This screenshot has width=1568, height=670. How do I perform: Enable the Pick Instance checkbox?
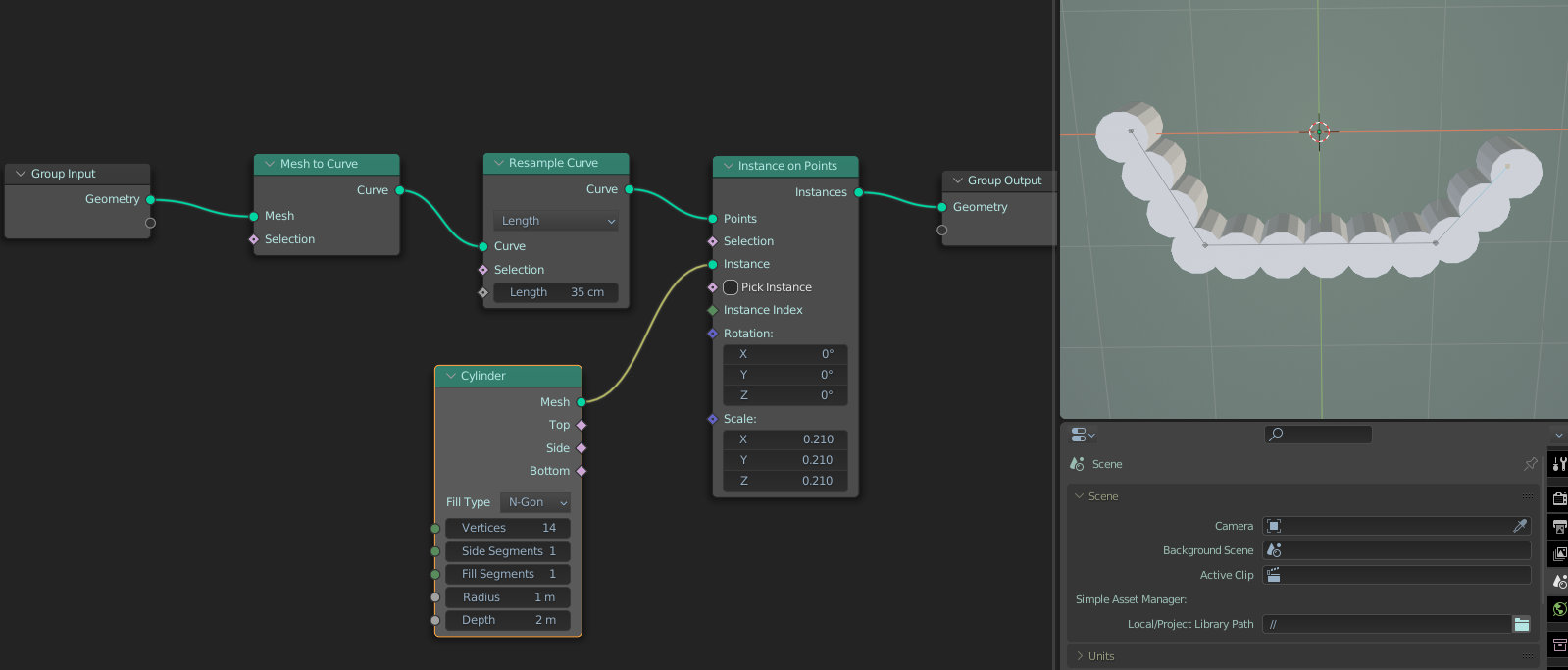731,287
